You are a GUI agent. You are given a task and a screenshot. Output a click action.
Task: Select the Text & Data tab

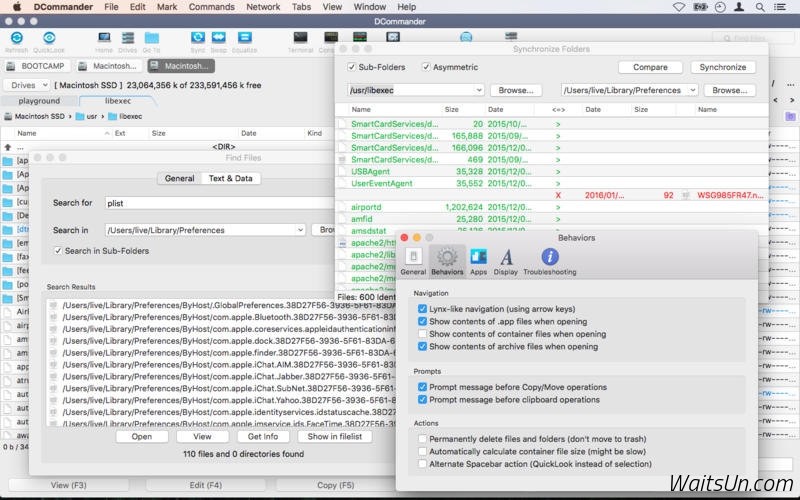[x=231, y=178]
